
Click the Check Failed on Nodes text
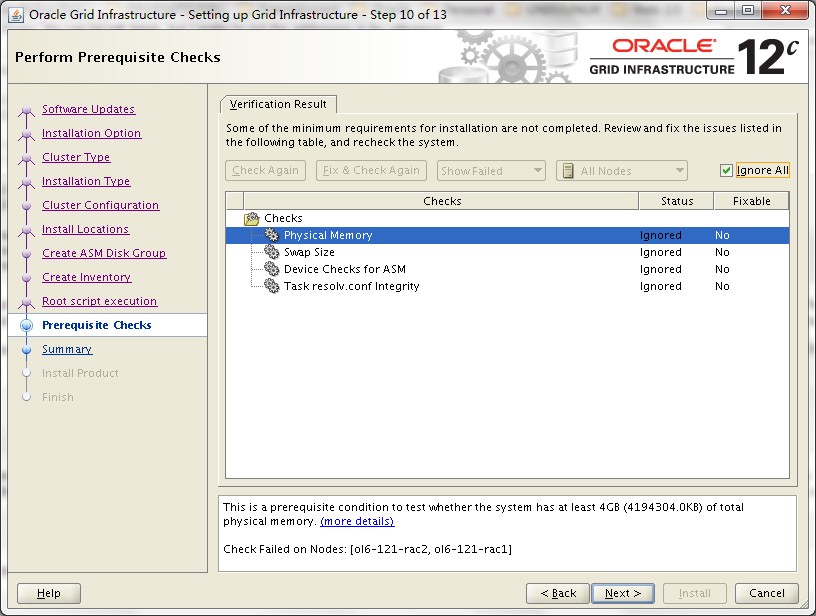click(x=367, y=549)
